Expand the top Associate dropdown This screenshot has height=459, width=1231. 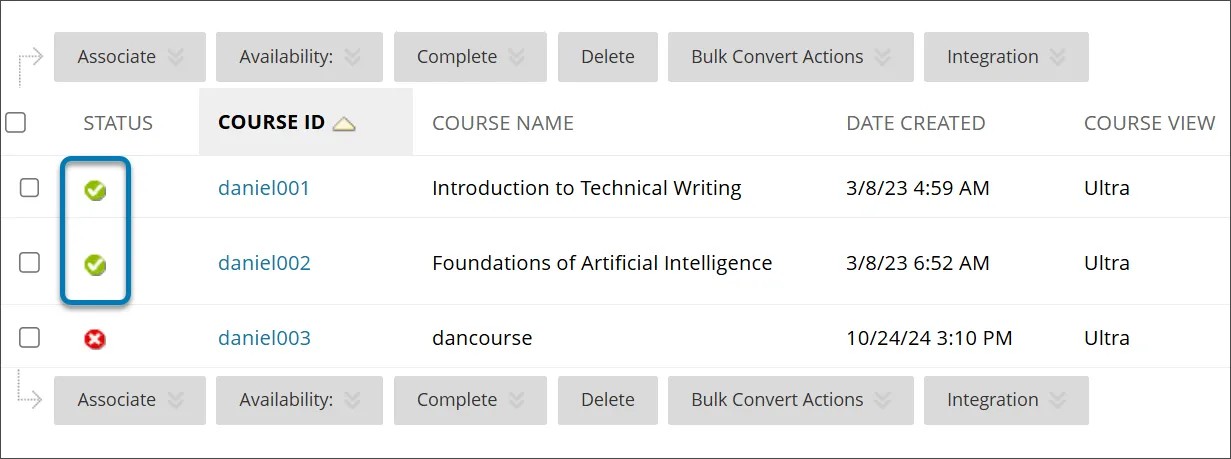click(129, 57)
